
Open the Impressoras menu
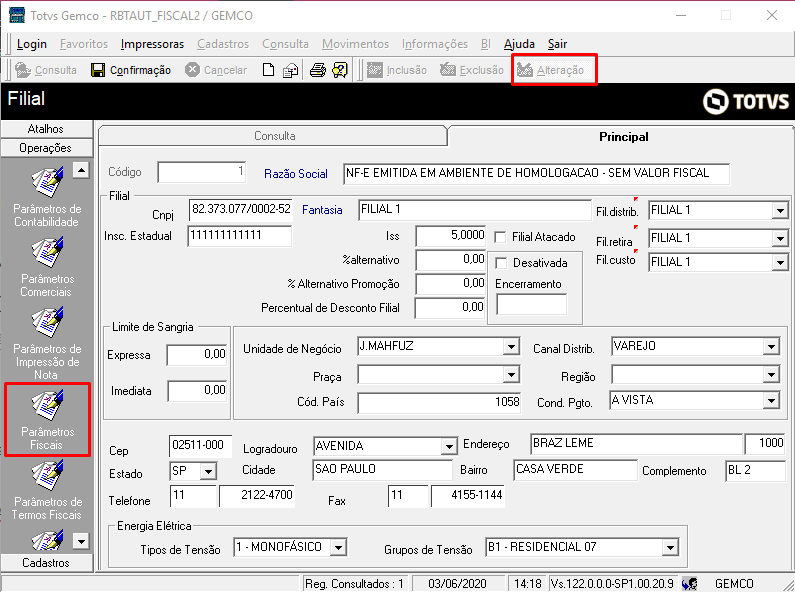[x=152, y=44]
